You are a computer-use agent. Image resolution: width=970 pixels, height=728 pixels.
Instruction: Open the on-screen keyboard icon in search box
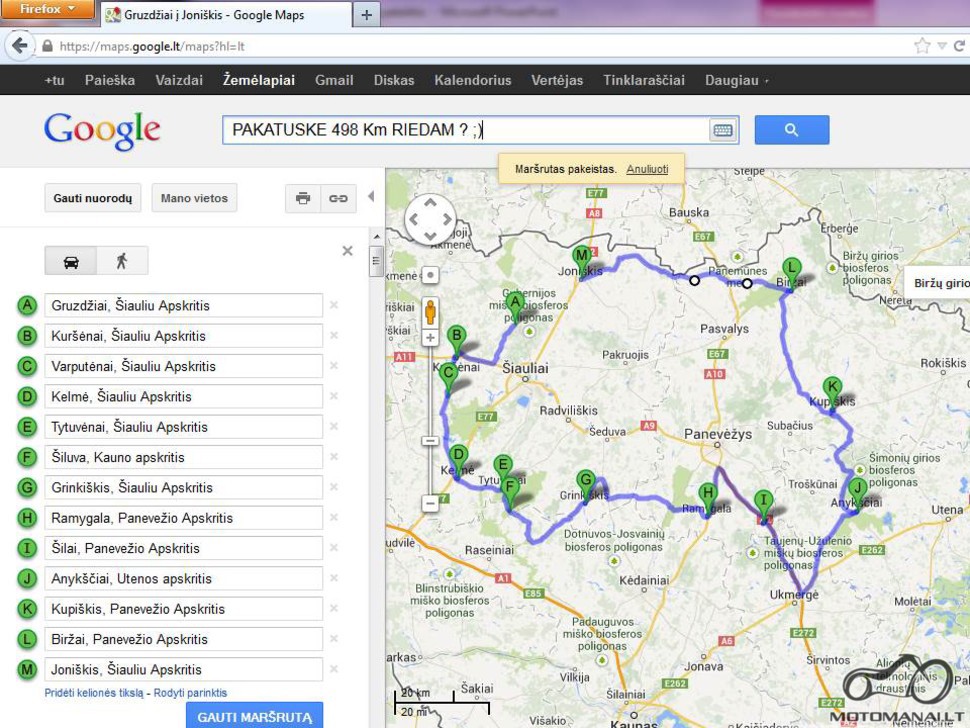point(723,130)
